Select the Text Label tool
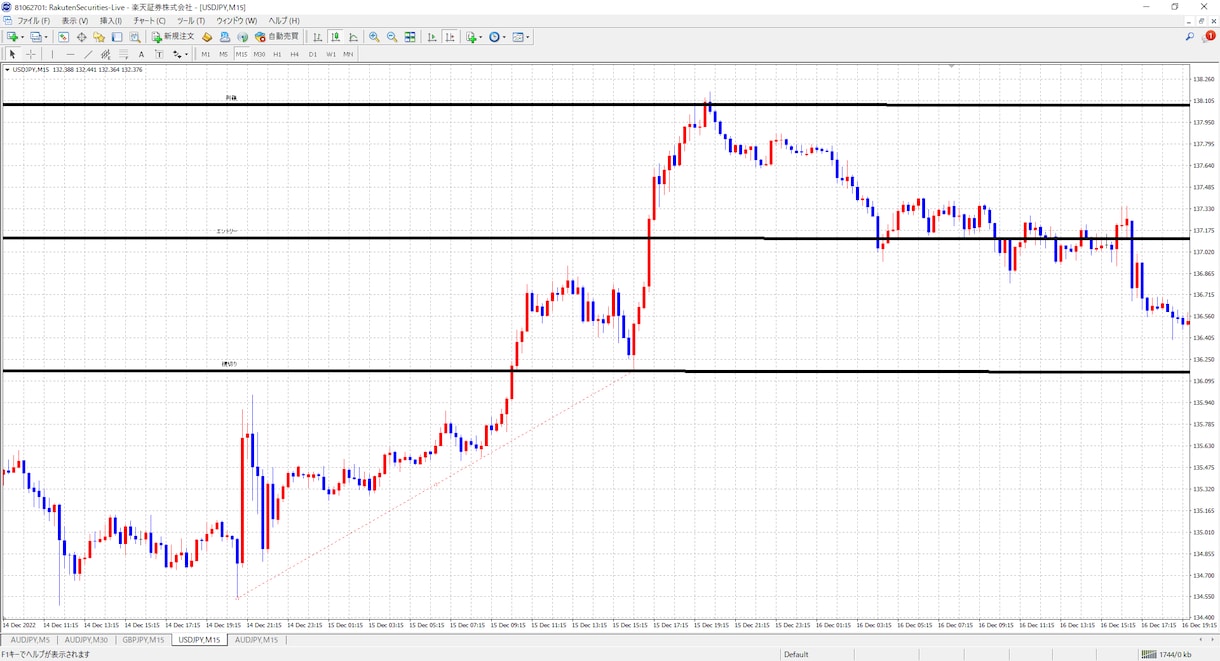 pos(159,54)
